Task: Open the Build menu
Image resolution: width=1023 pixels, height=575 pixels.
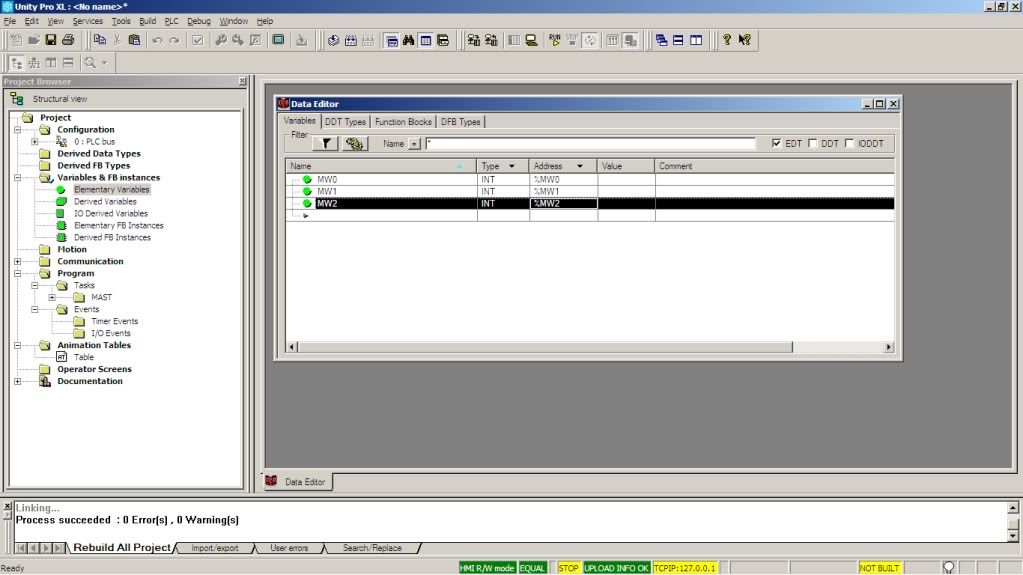Action: (x=147, y=21)
